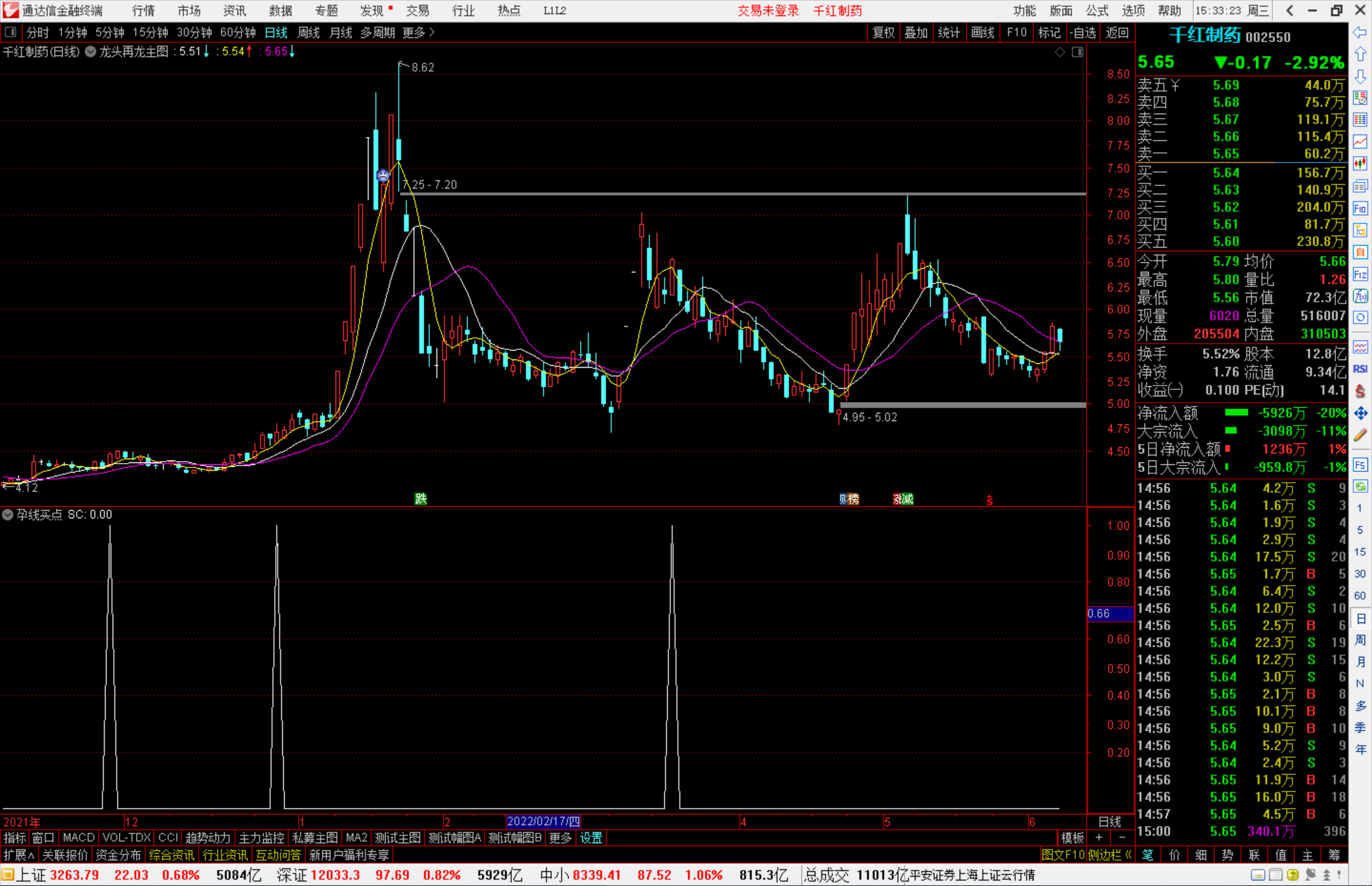Click the title bar back chevron icon
The width and height of the screenshot is (1372, 886).
[1289, 10]
